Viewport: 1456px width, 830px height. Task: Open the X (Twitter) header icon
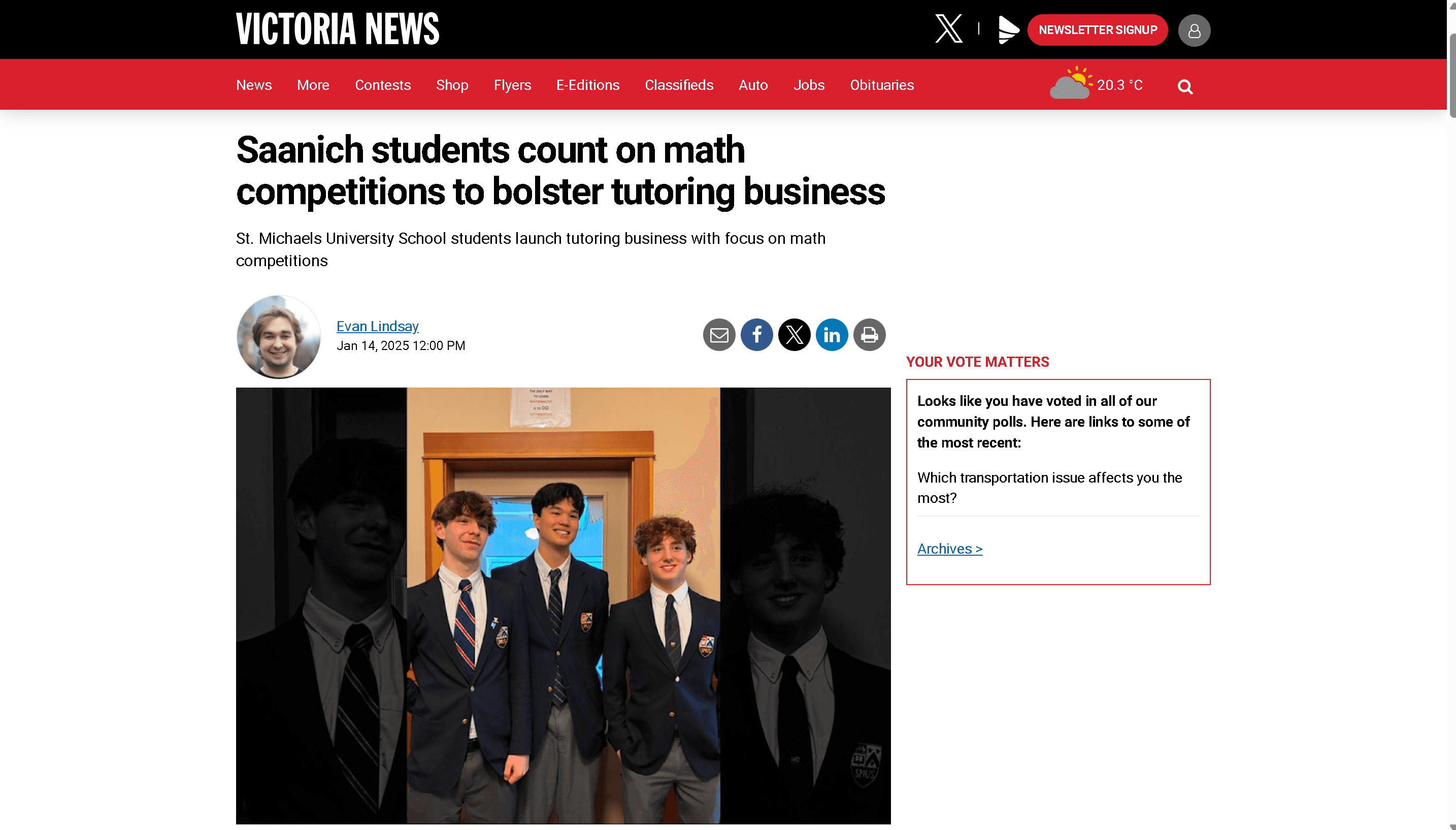point(948,29)
